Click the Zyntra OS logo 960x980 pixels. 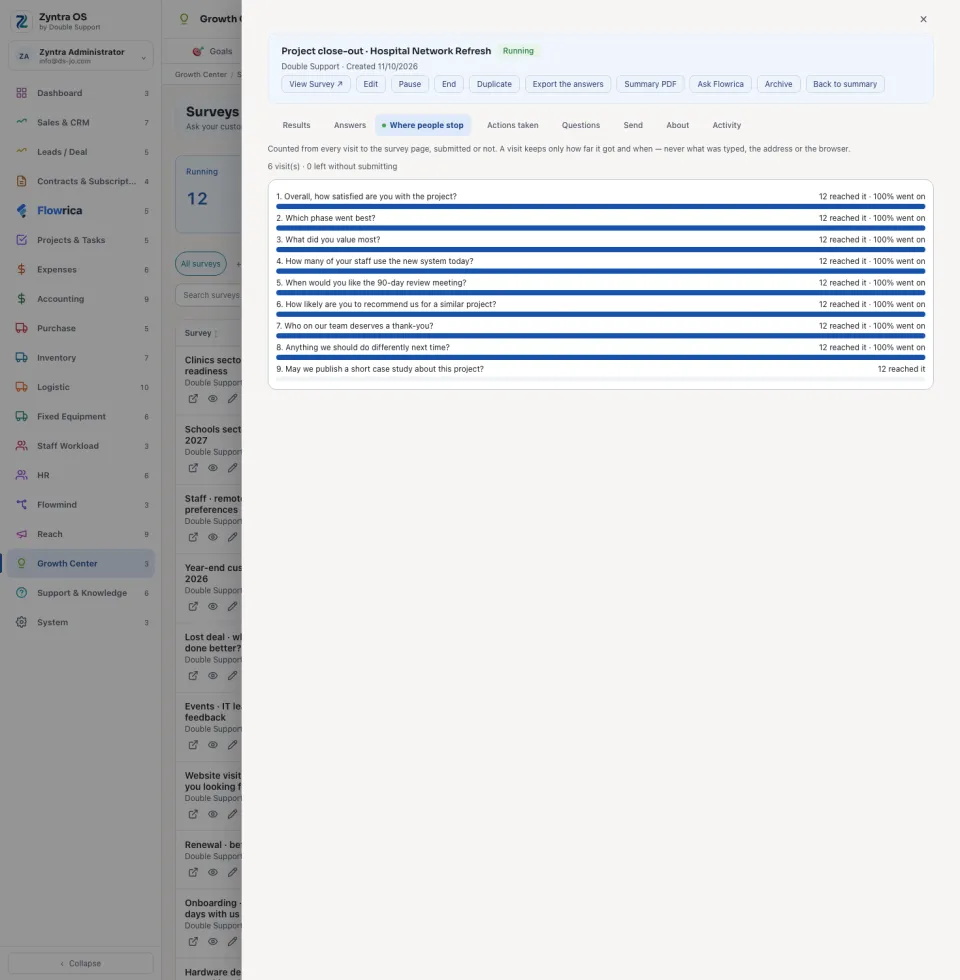pos(22,21)
